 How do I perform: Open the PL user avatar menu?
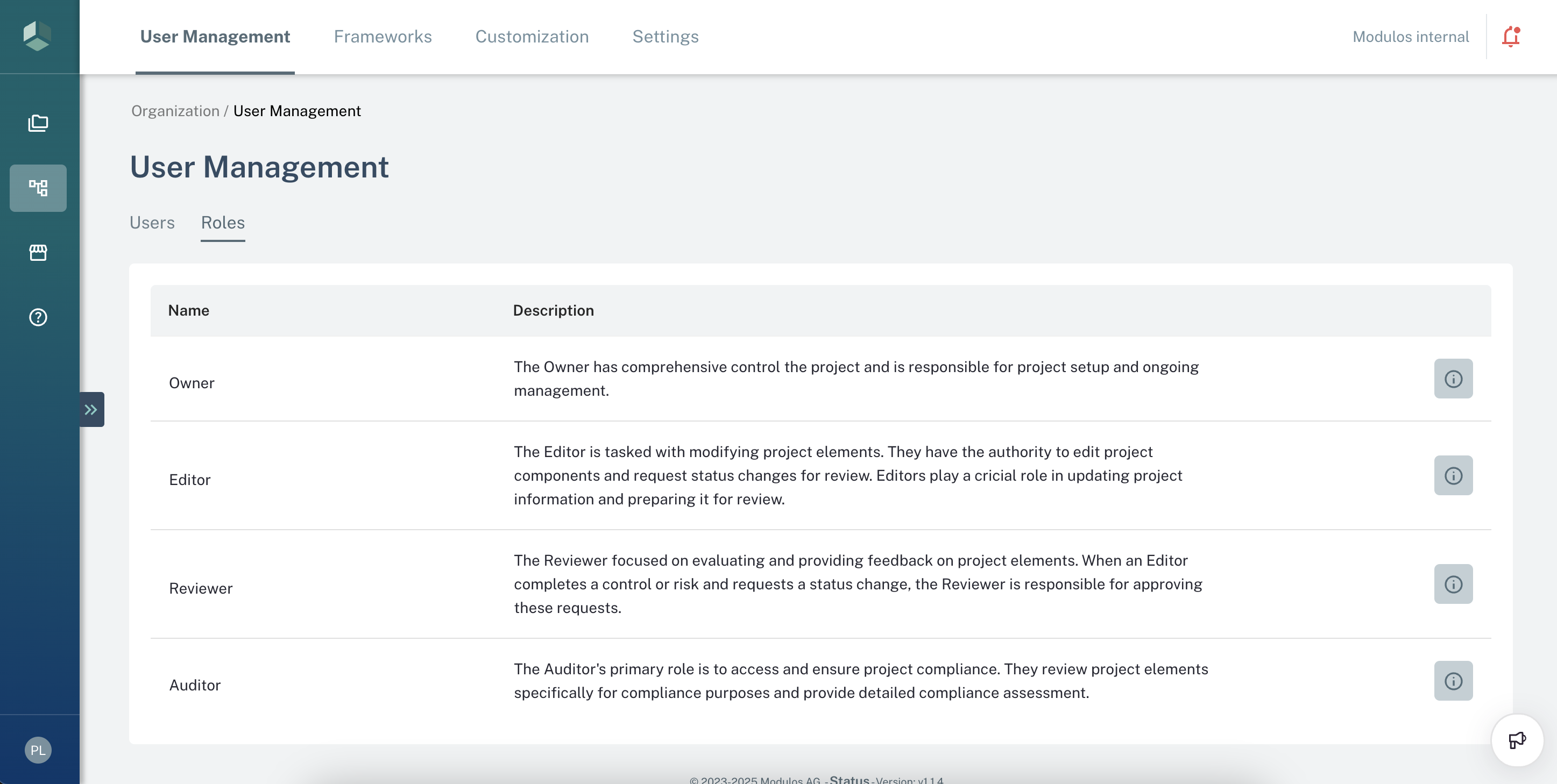coord(38,750)
